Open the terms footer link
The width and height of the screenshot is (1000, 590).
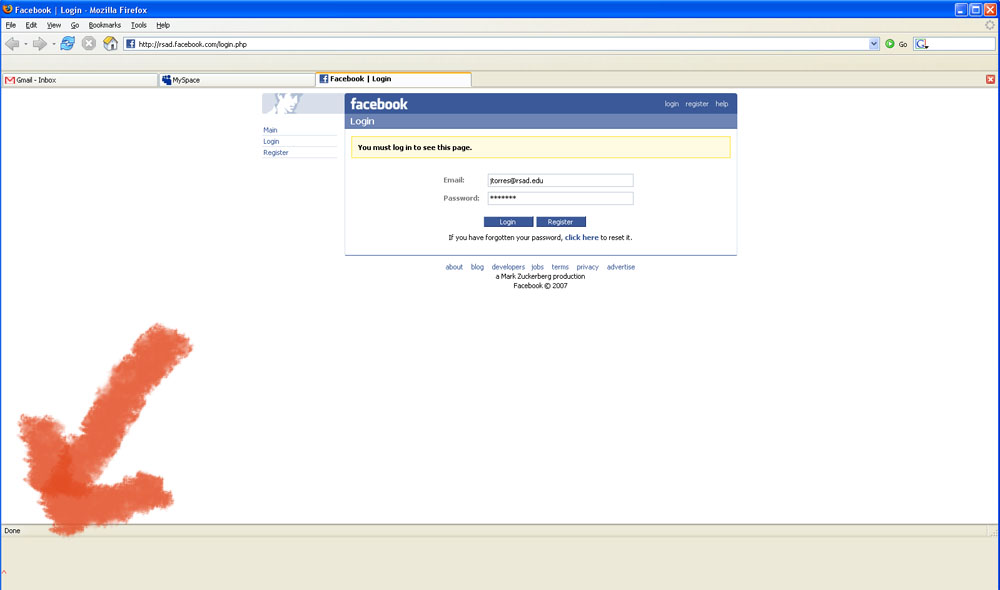[x=560, y=267]
